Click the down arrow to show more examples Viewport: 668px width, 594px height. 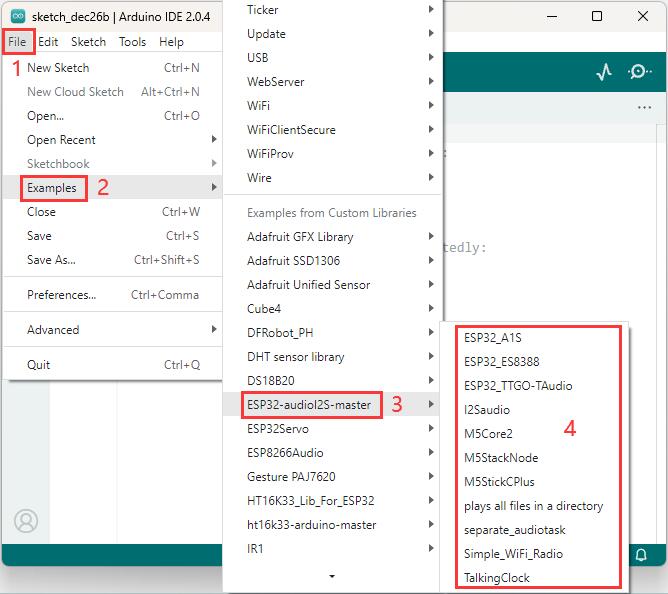pos(332,576)
